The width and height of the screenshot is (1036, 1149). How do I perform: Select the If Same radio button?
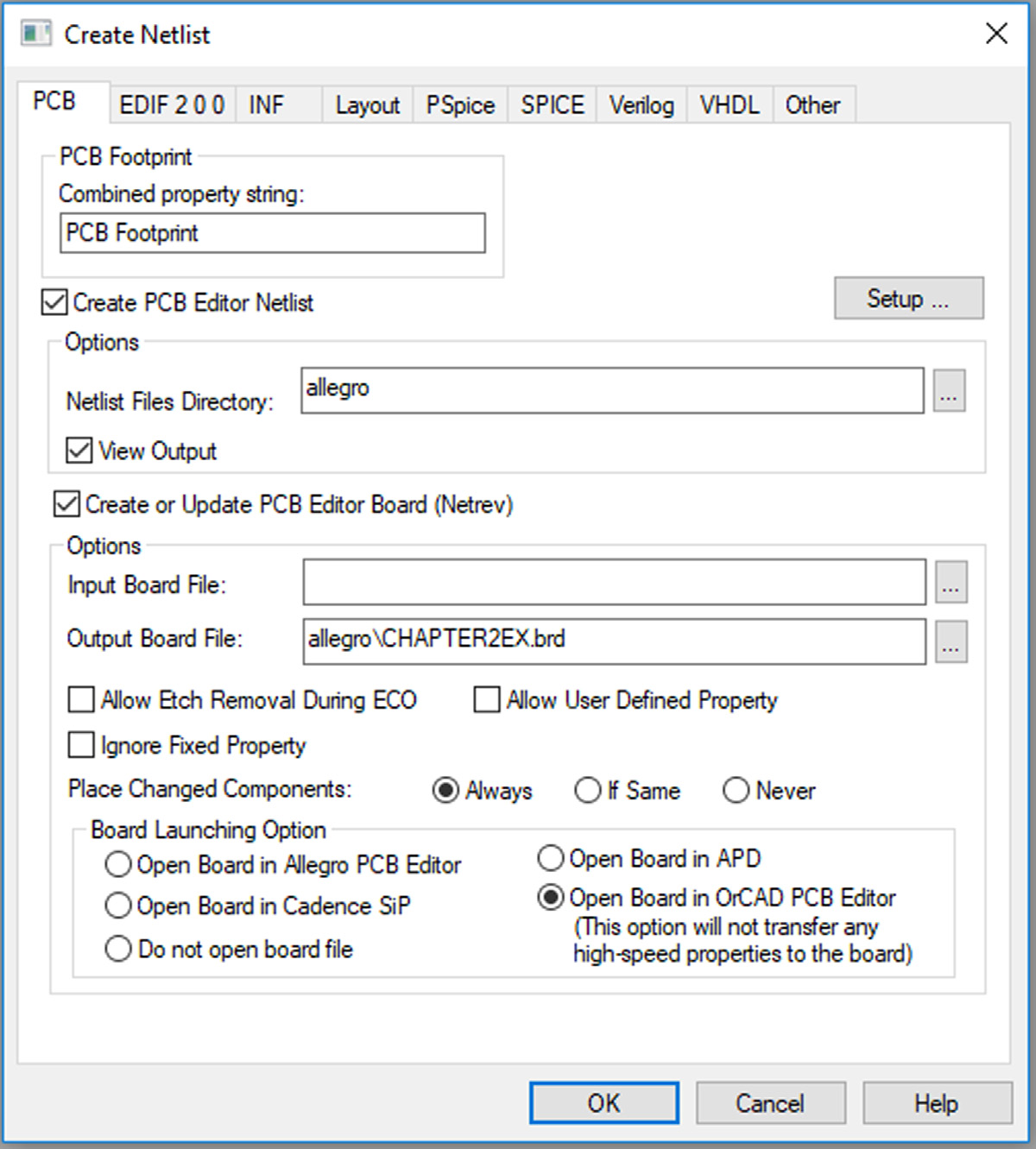(x=588, y=790)
